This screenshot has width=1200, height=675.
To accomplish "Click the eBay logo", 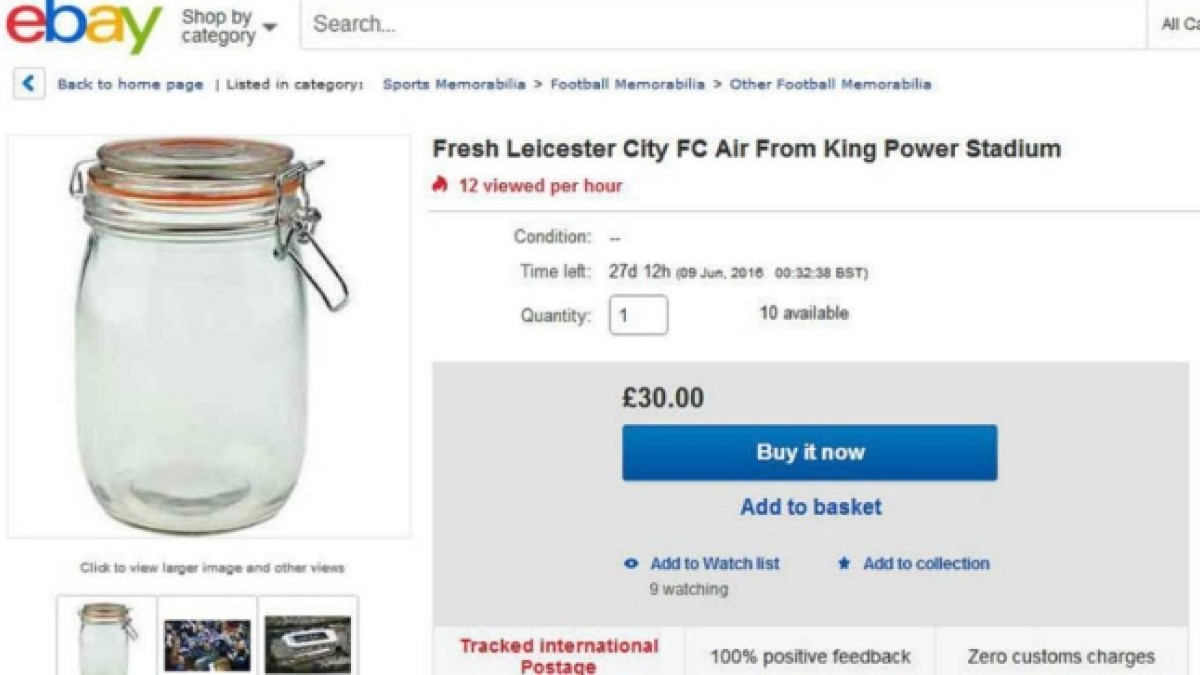I will tap(82, 27).
